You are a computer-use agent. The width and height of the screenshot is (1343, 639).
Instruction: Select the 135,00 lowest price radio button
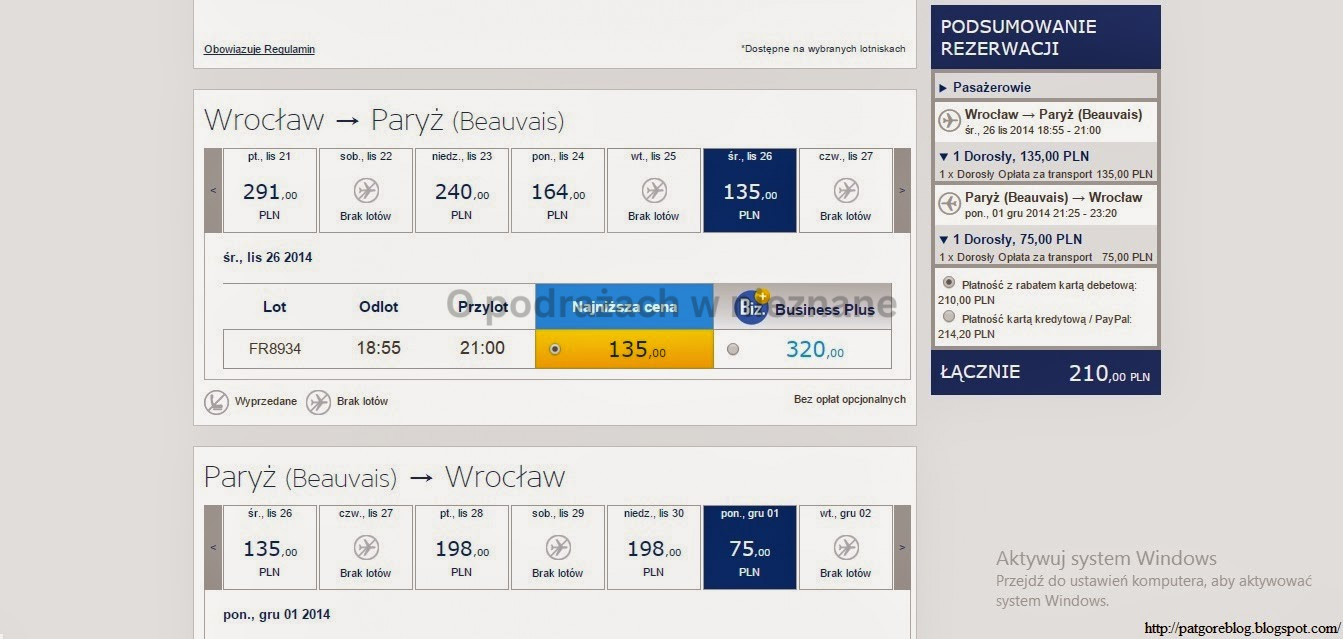pyautogui.click(x=555, y=349)
